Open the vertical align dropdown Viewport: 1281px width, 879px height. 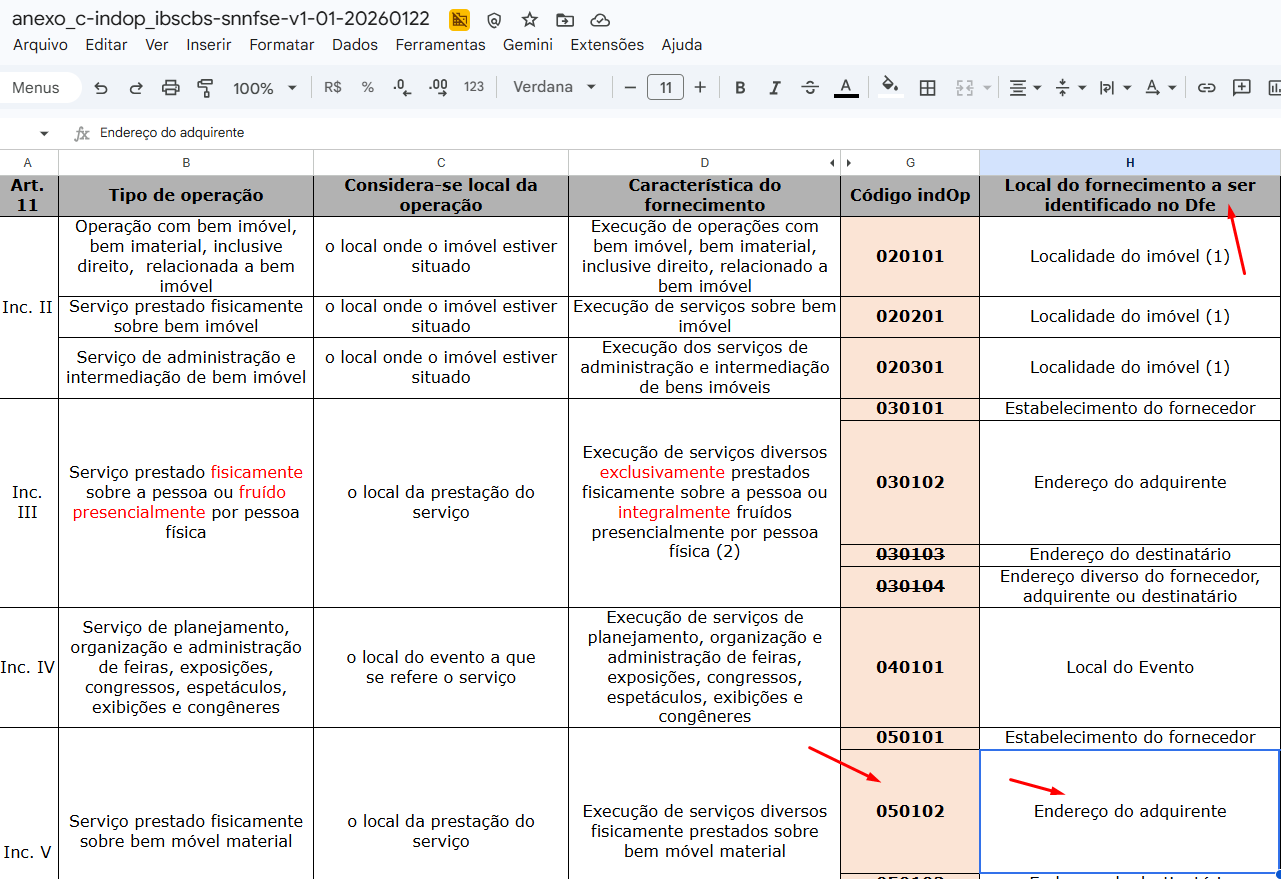1071,88
